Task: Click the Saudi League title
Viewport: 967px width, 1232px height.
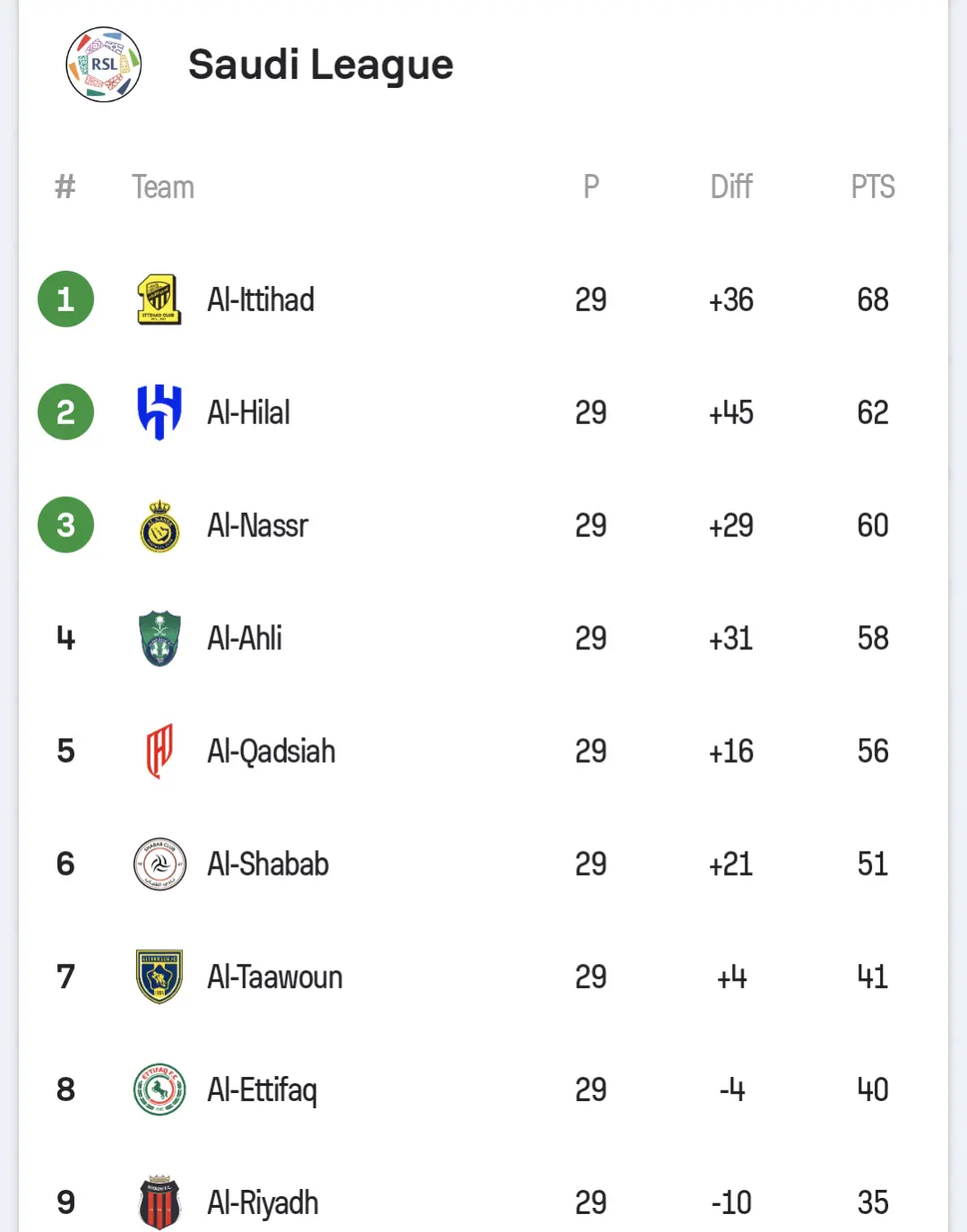Action: click(321, 65)
